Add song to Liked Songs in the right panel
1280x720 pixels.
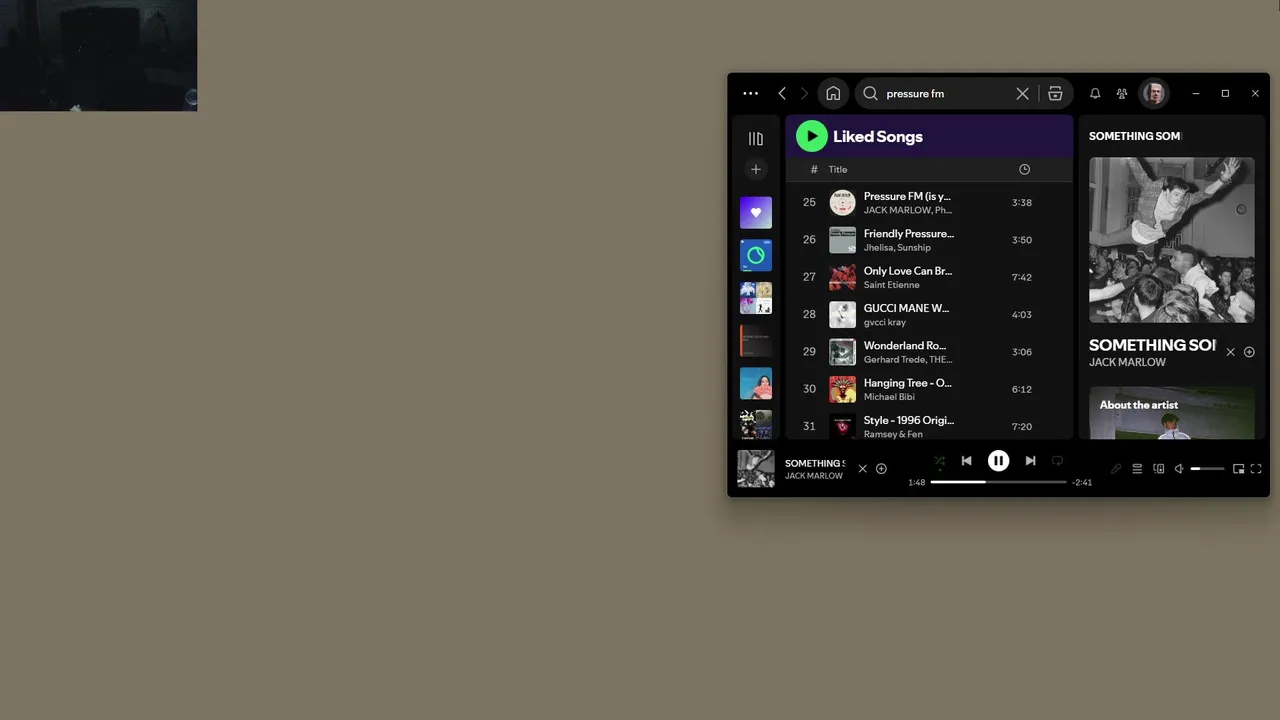[1249, 352]
